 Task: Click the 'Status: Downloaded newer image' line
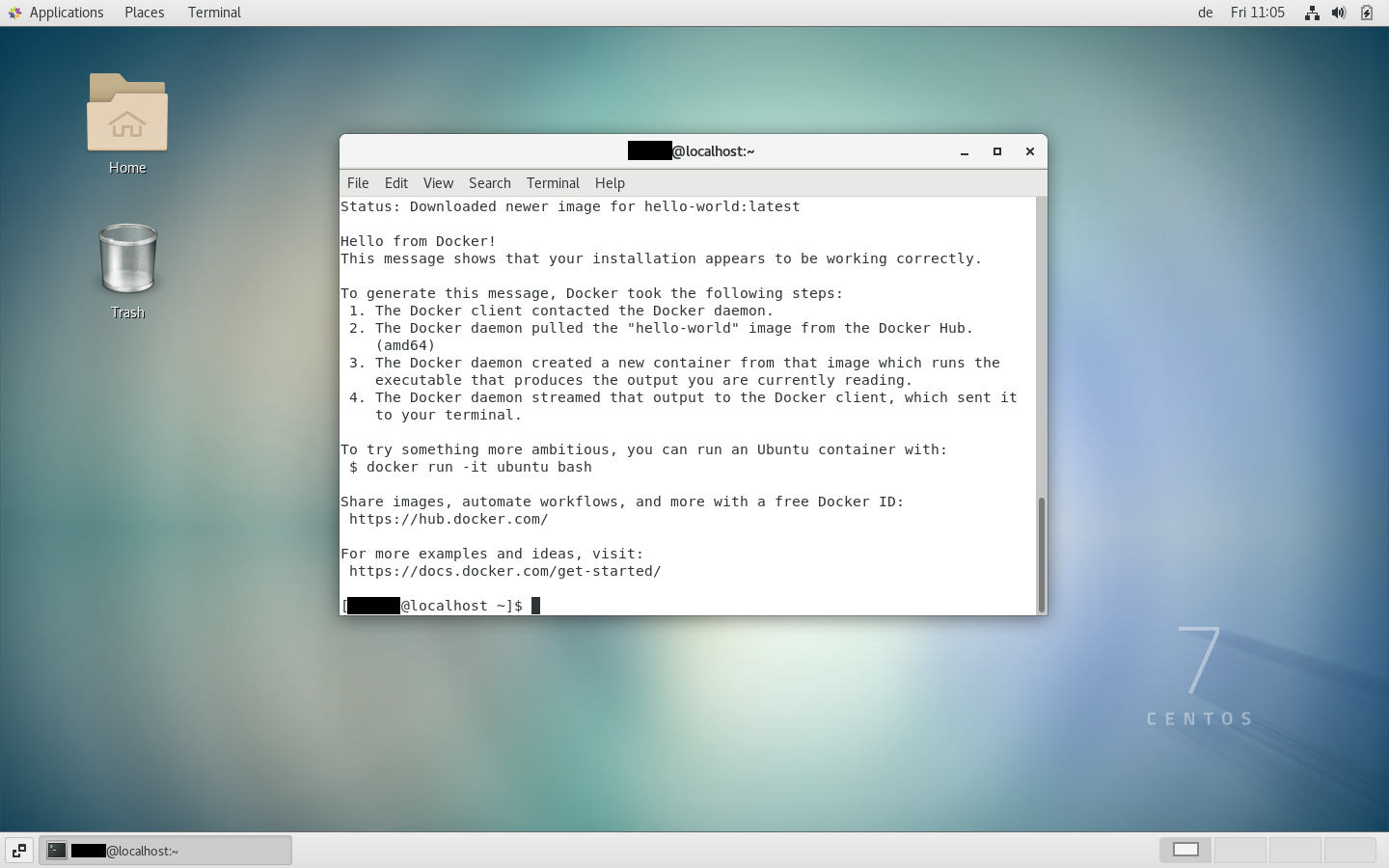tap(570, 206)
